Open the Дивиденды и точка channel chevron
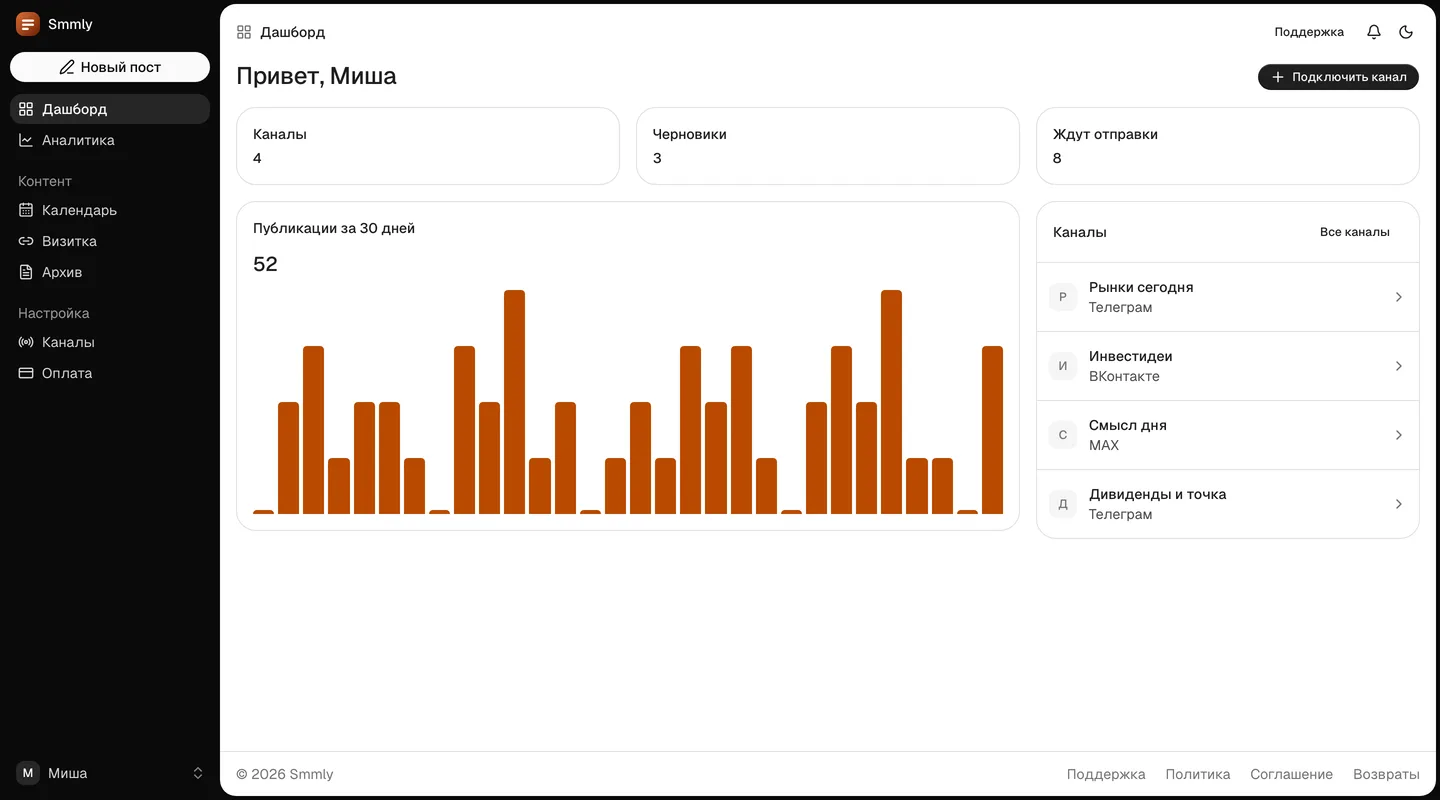This screenshot has width=1440, height=800. point(1399,504)
